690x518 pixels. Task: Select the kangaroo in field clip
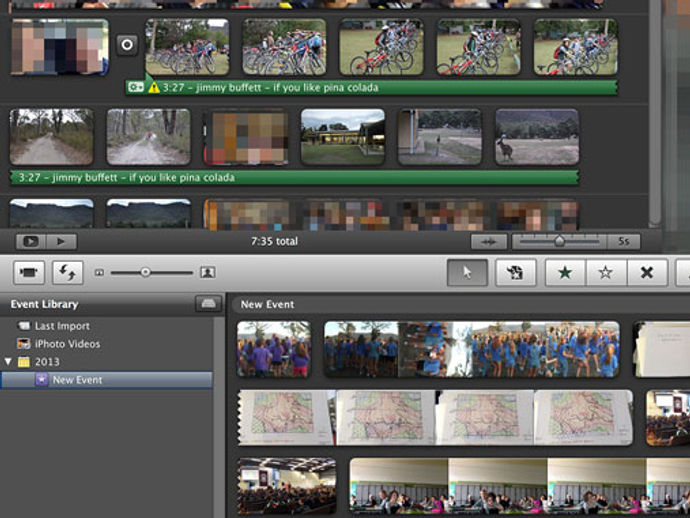coord(537,137)
